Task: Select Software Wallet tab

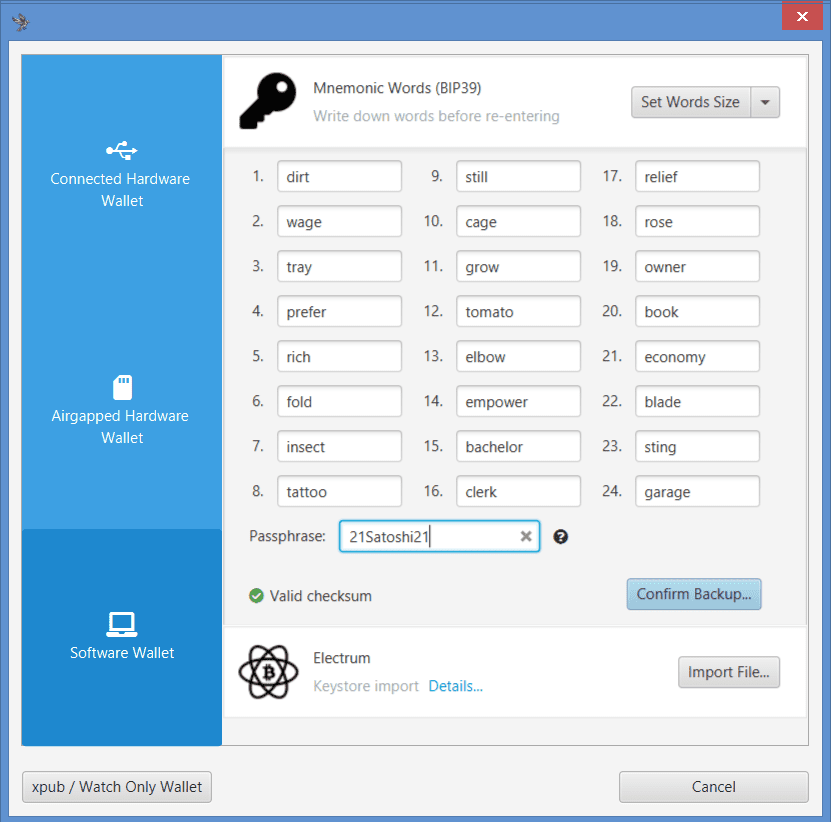Action: tap(122, 637)
